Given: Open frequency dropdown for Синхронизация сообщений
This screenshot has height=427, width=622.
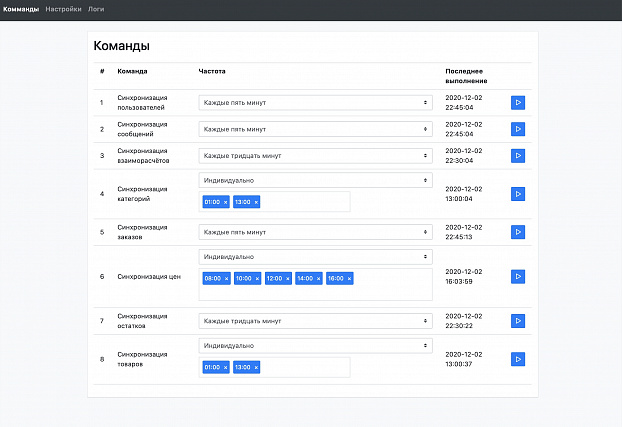Looking at the screenshot, I should tap(315, 129).
